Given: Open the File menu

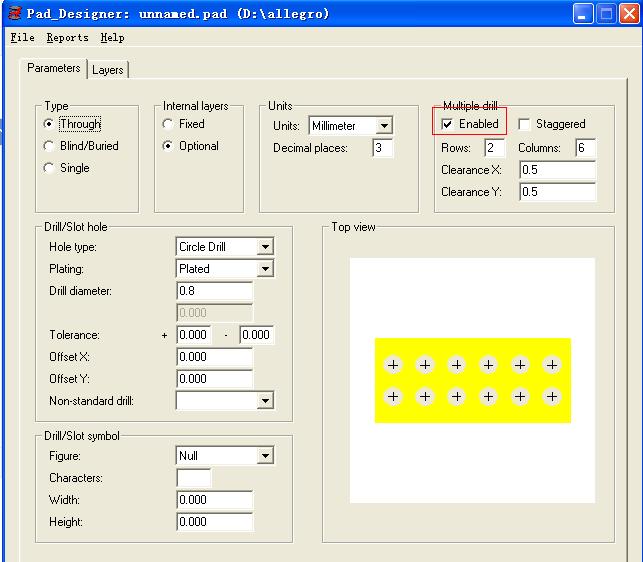Looking at the screenshot, I should point(22,38).
